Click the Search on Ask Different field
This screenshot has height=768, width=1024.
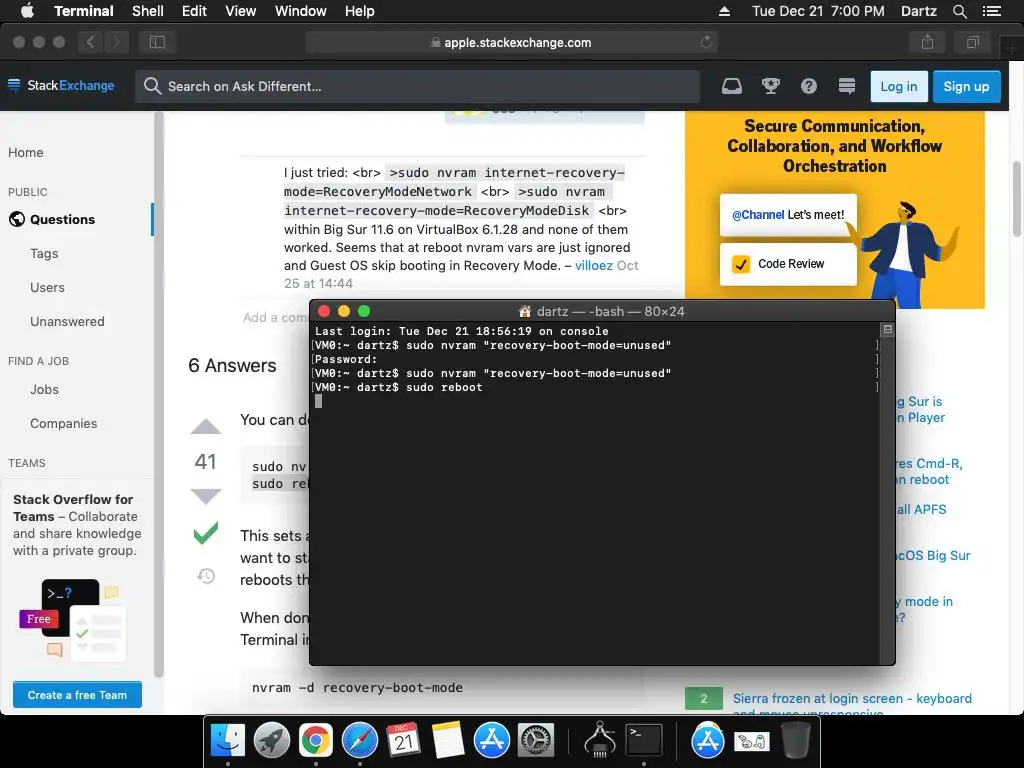click(418, 86)
